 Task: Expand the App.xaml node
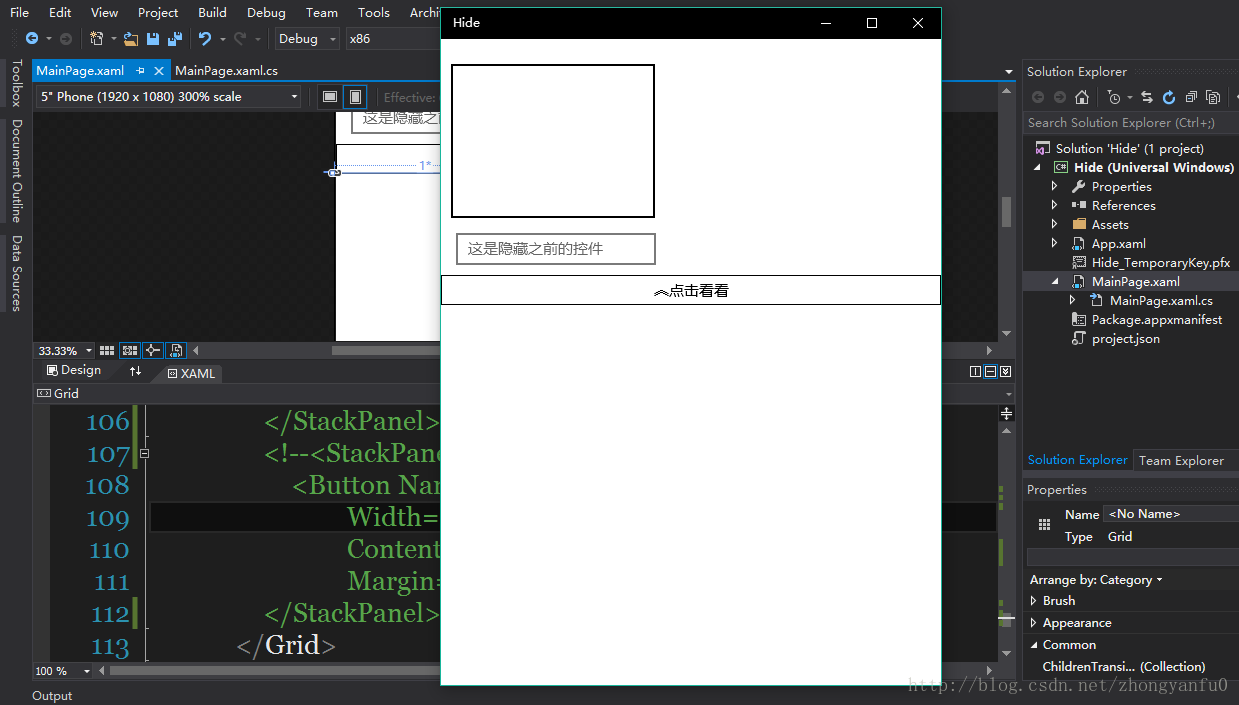(x=1054, y=244)
